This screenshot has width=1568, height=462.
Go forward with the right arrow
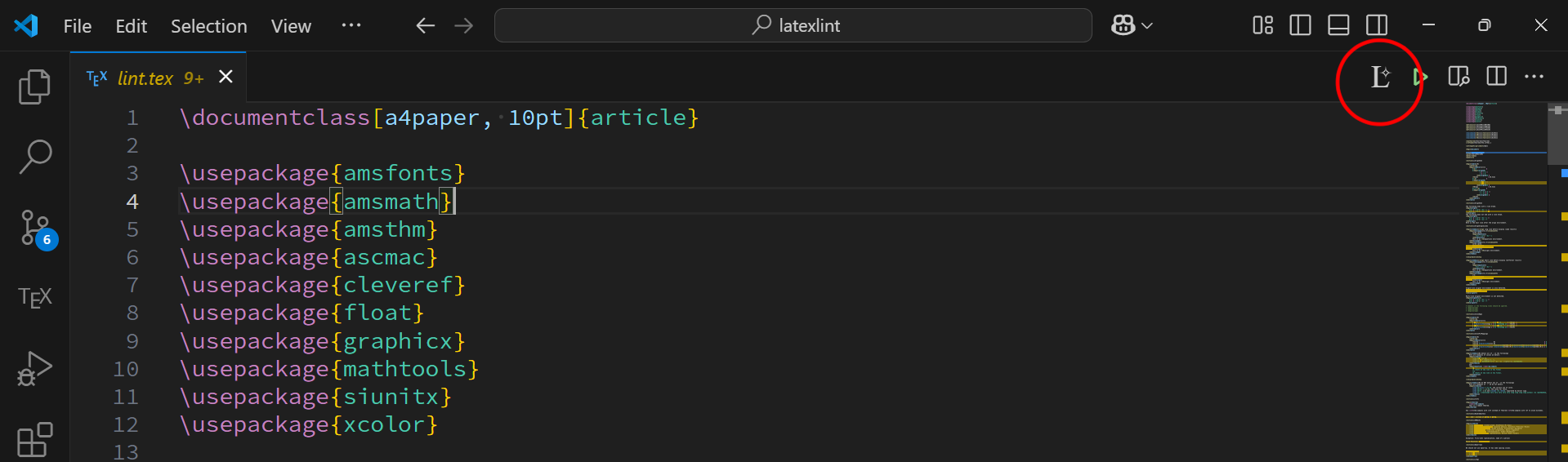pos(464,25)
